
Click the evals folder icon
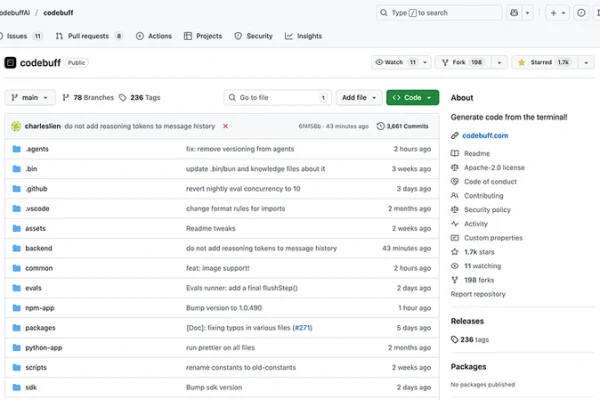coord(16,288)
